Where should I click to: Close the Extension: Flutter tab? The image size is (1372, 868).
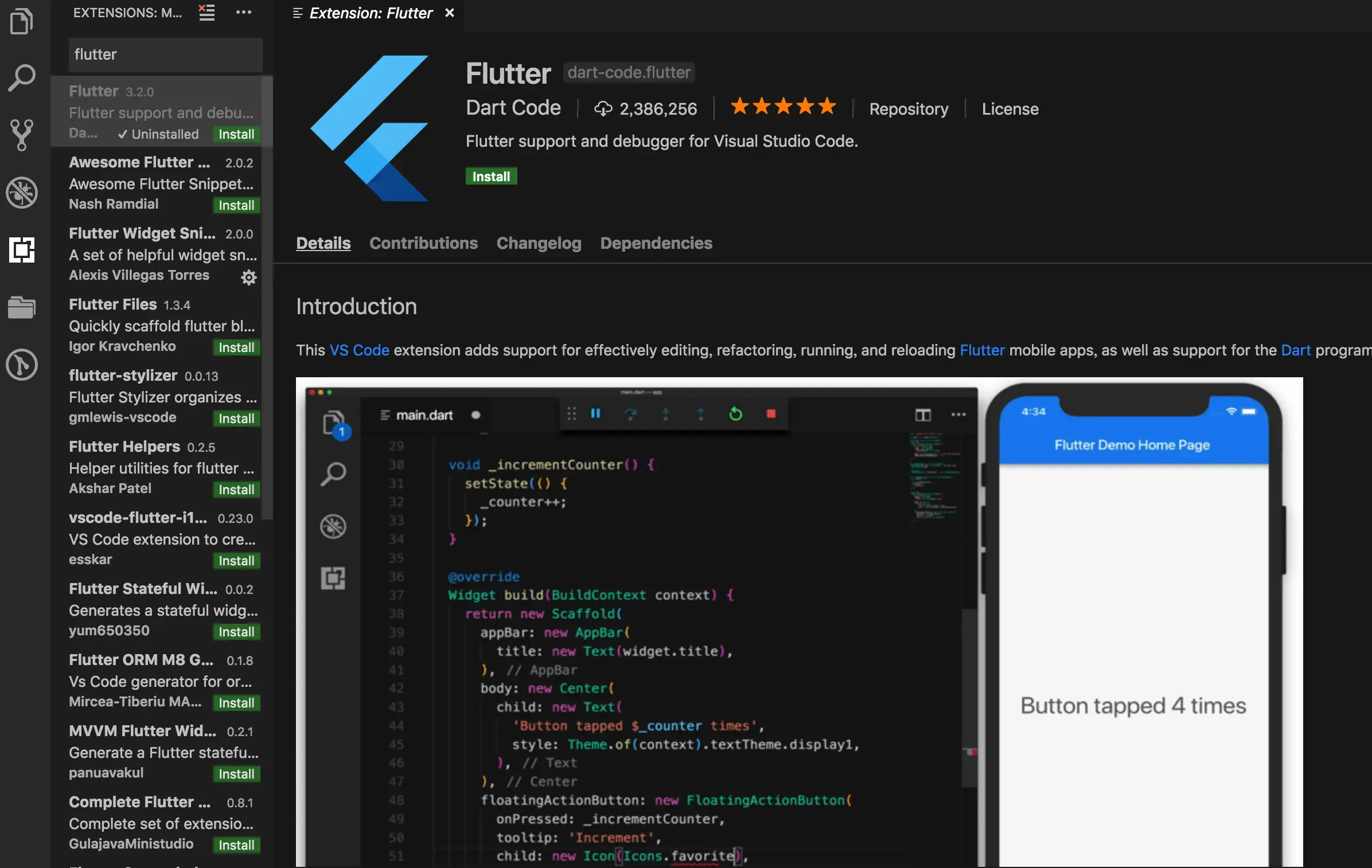[x=450, y=13]
